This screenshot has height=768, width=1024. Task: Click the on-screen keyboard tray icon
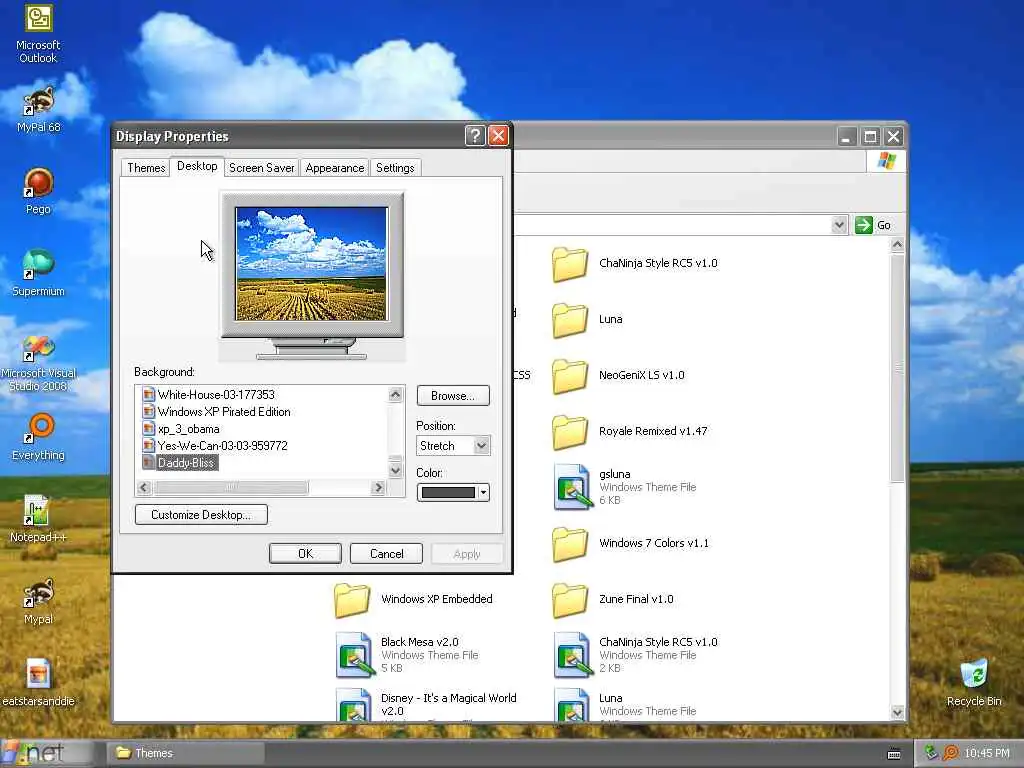pyautogui.click(x=894, y=754)
